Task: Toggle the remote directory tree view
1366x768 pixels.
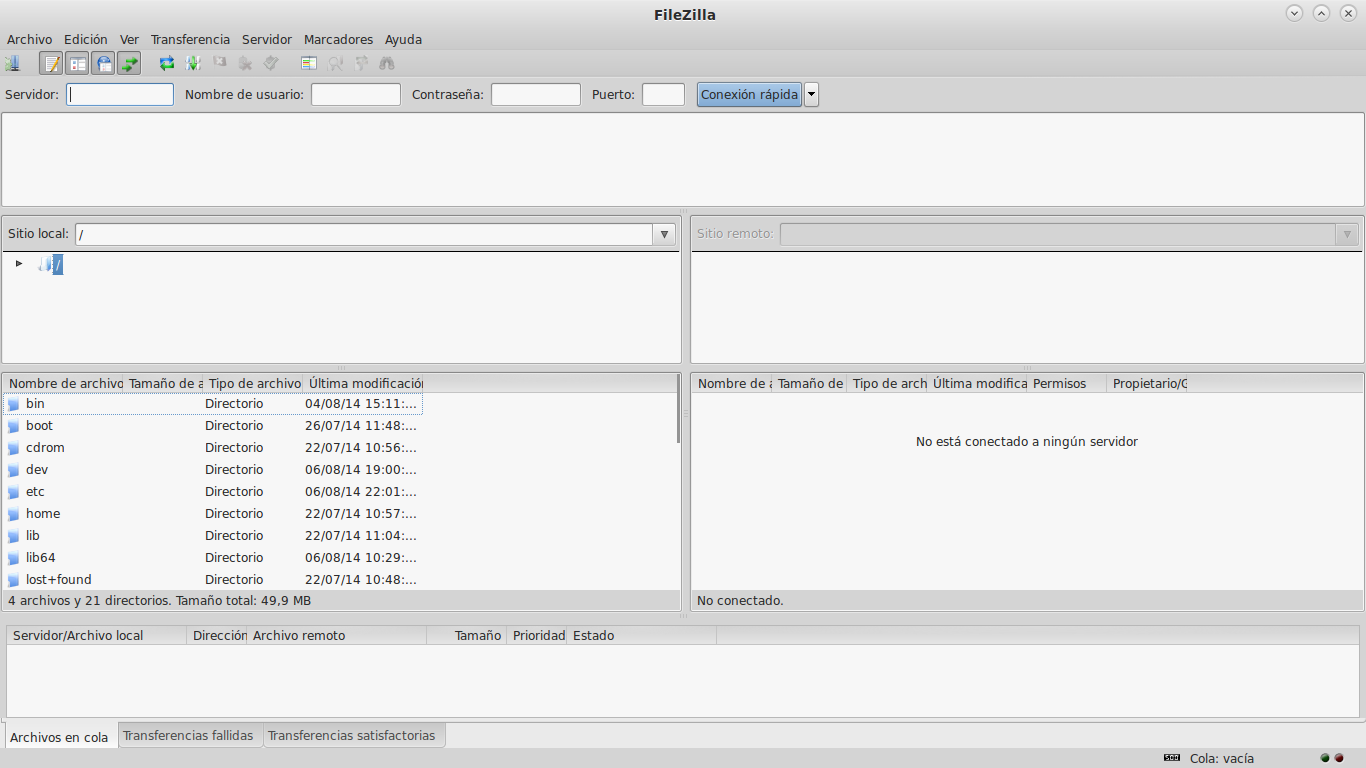Action: (x=103, y=64)
